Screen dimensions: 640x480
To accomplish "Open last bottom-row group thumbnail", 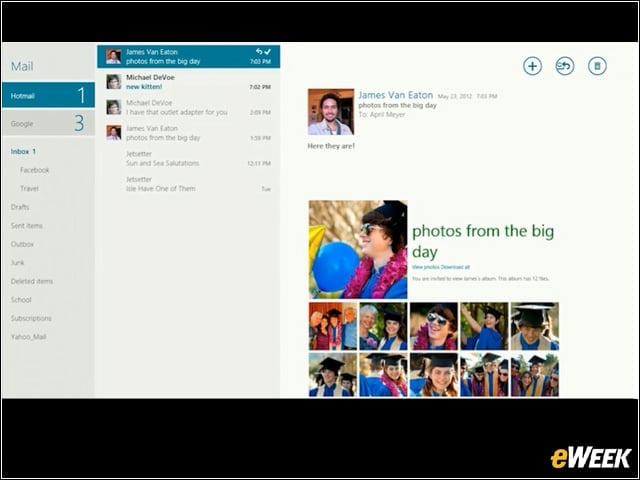I will tap(535, 375).
